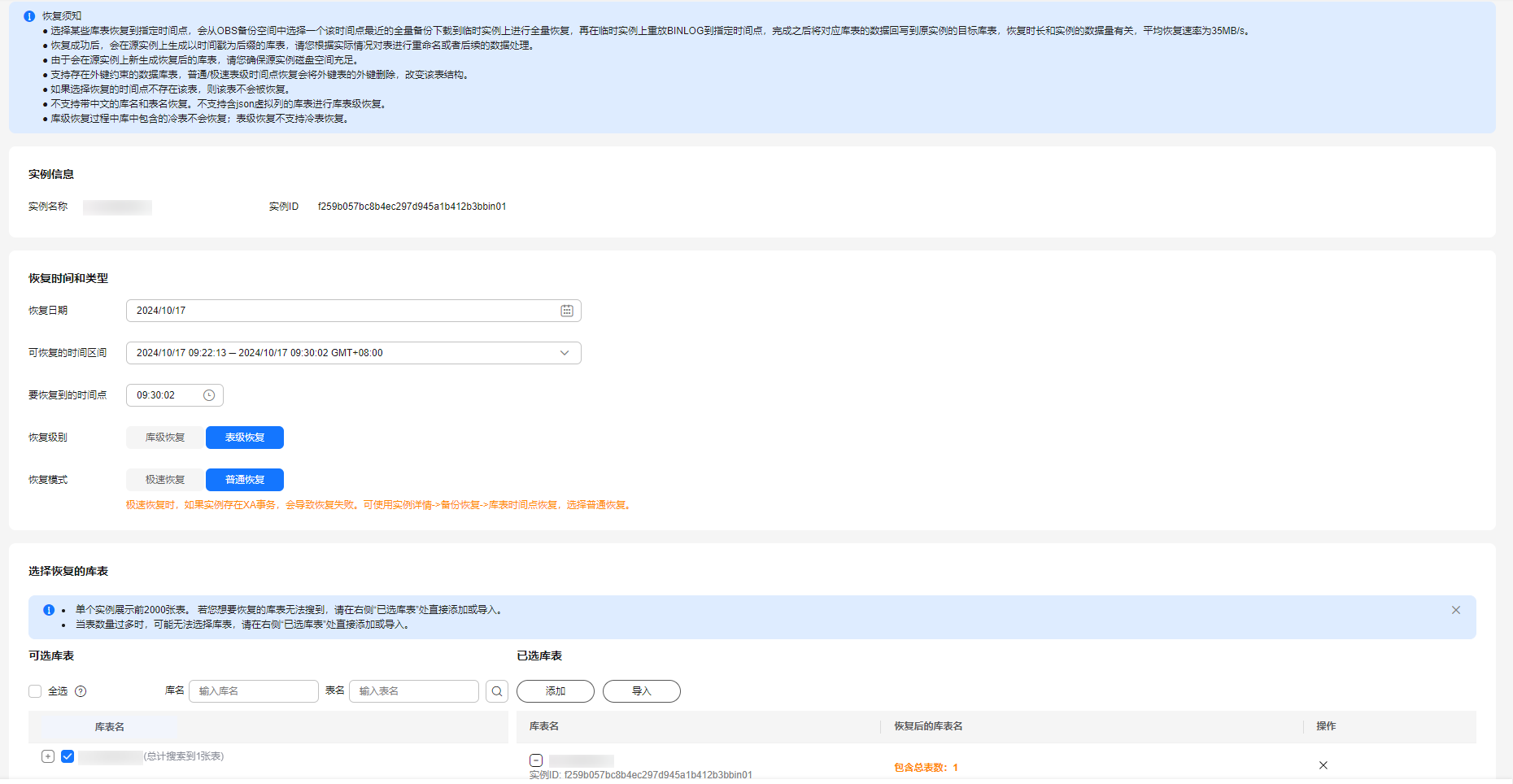
Task: Focus the 输入库名 database name field
Action: pos(254,691)
